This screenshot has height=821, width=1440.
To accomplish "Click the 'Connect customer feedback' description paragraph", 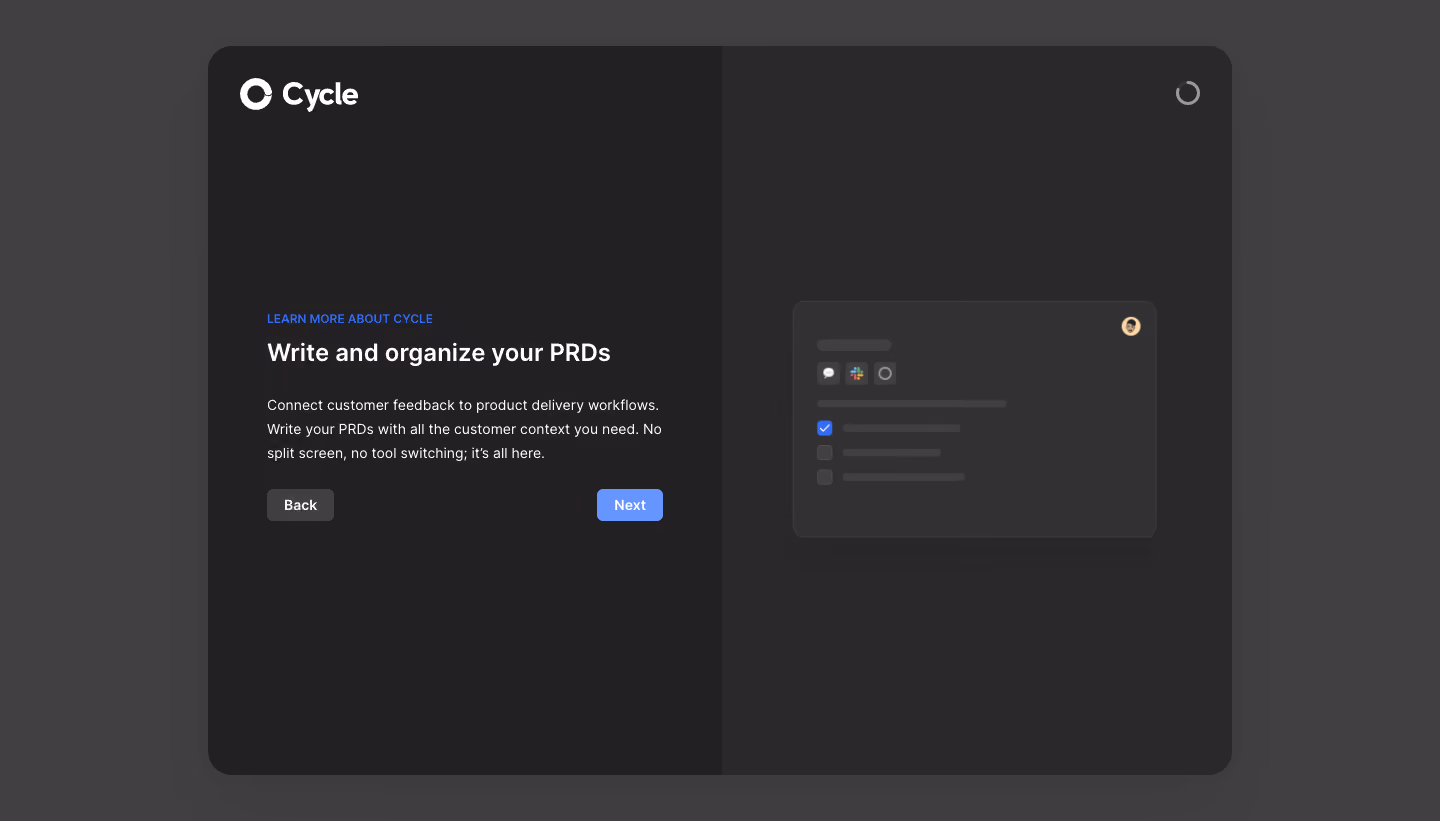I will tap(465, 429).
